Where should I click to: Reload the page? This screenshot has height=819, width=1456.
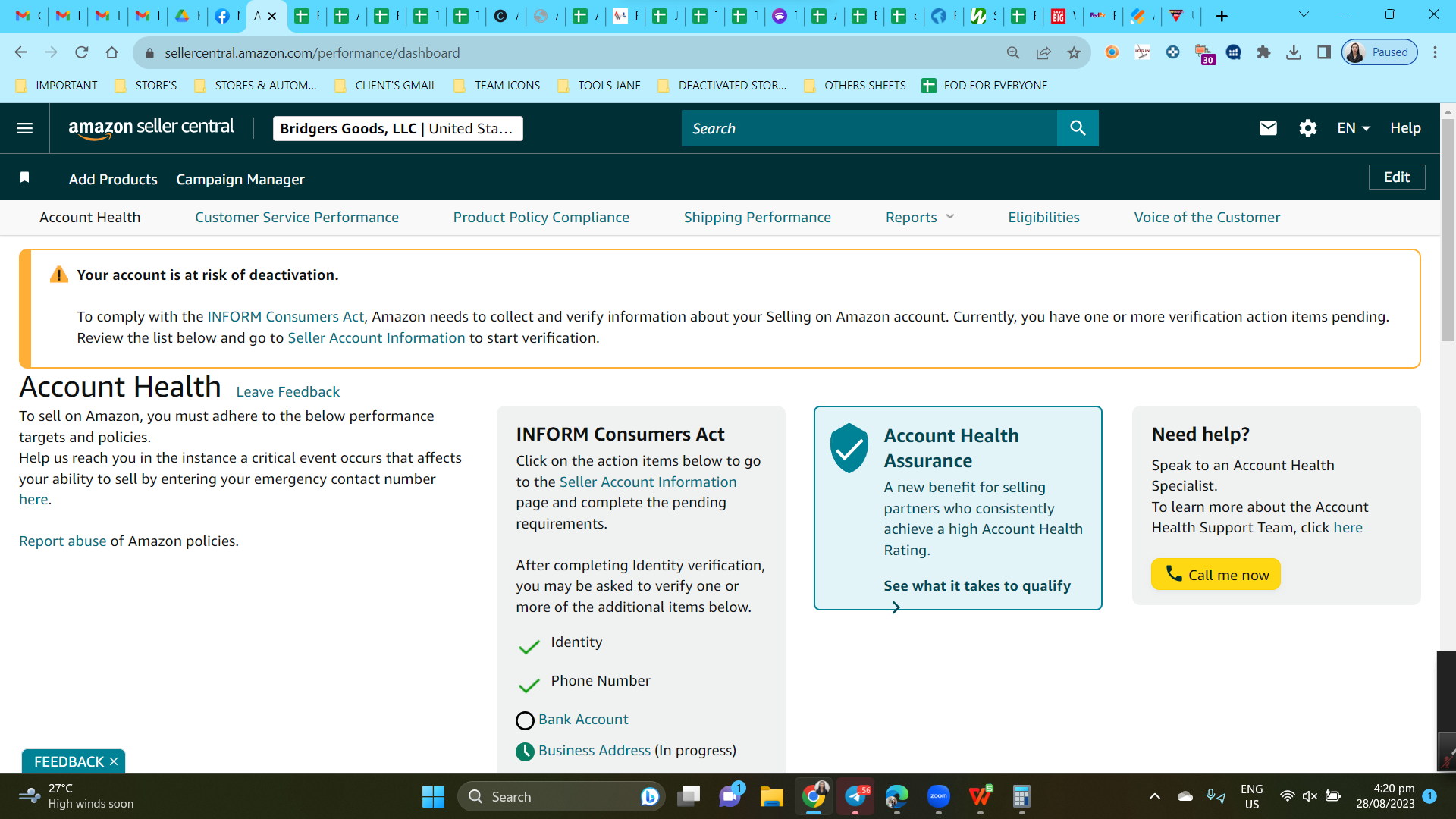82,52
